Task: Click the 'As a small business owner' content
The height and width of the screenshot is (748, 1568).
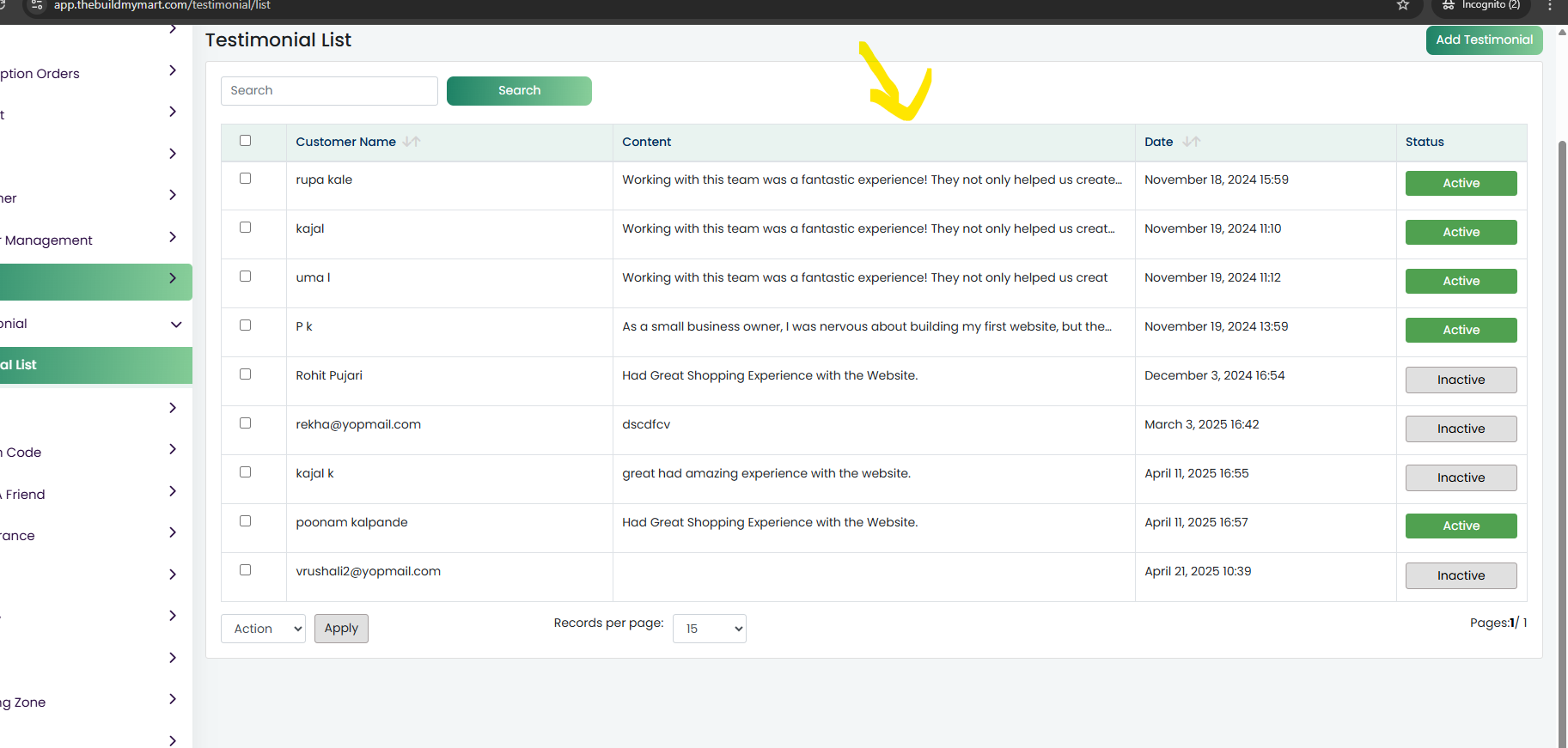Action: 867,326
